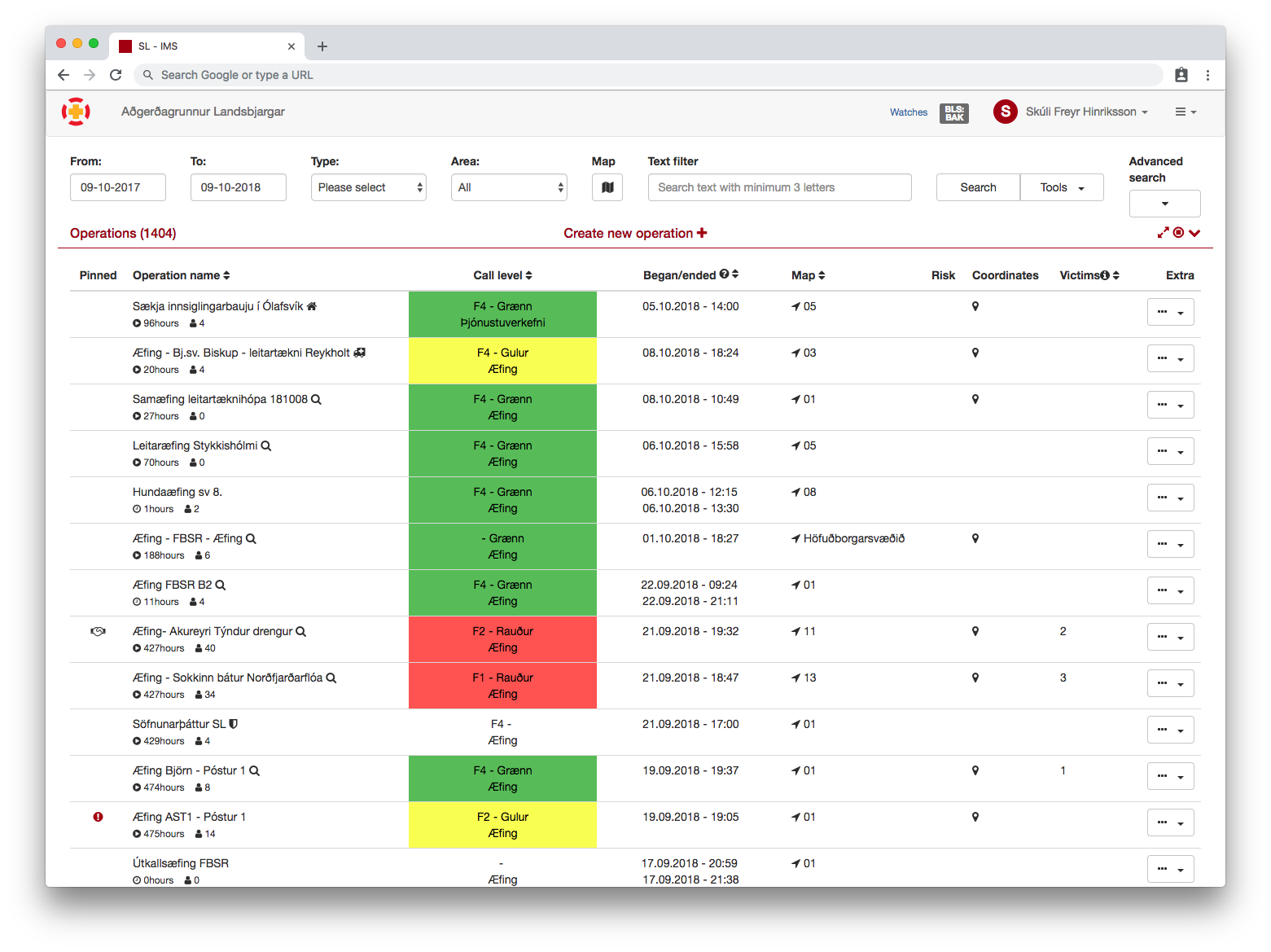Click the shield icon next to Söfnunarþáttur SL

(234, 724)
